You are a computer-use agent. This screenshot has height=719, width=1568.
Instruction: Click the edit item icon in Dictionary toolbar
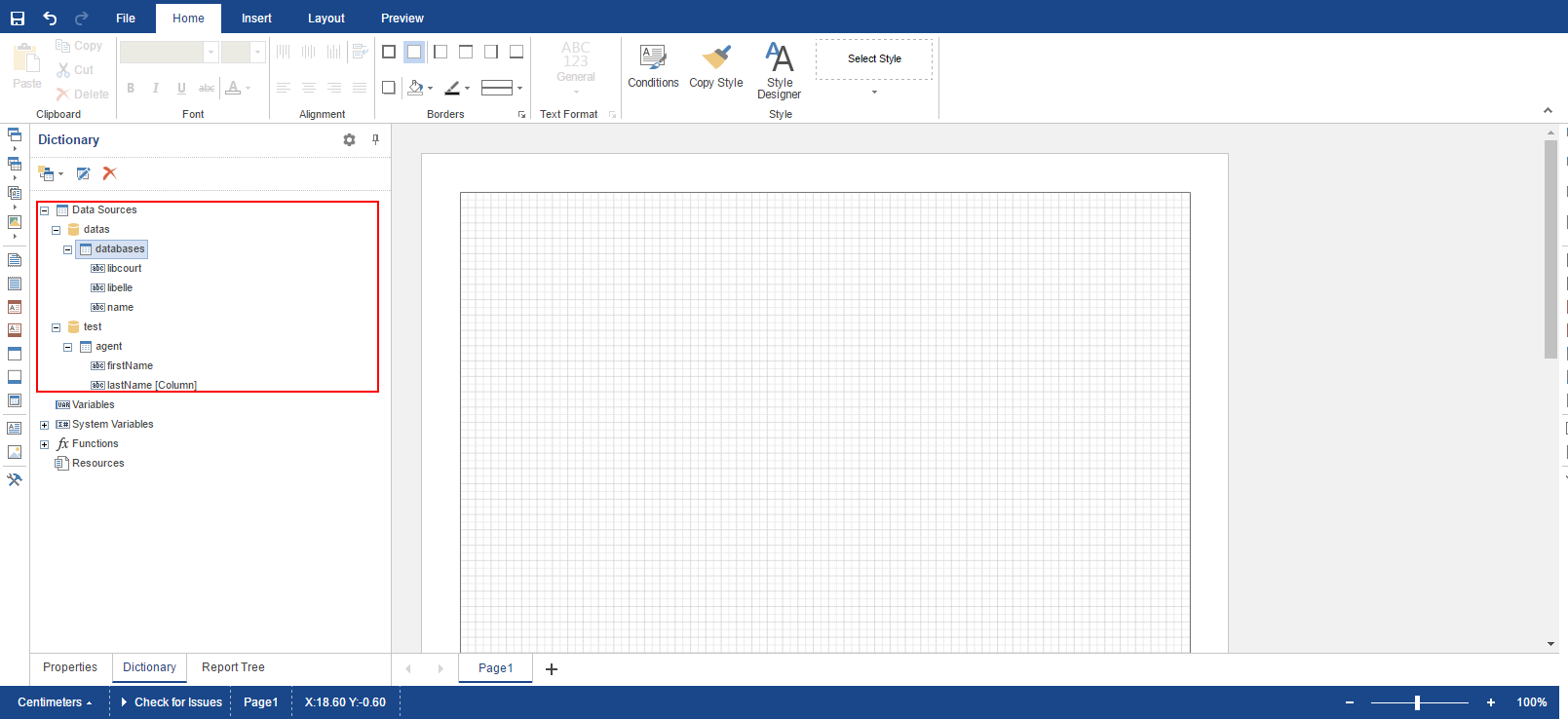84,173
